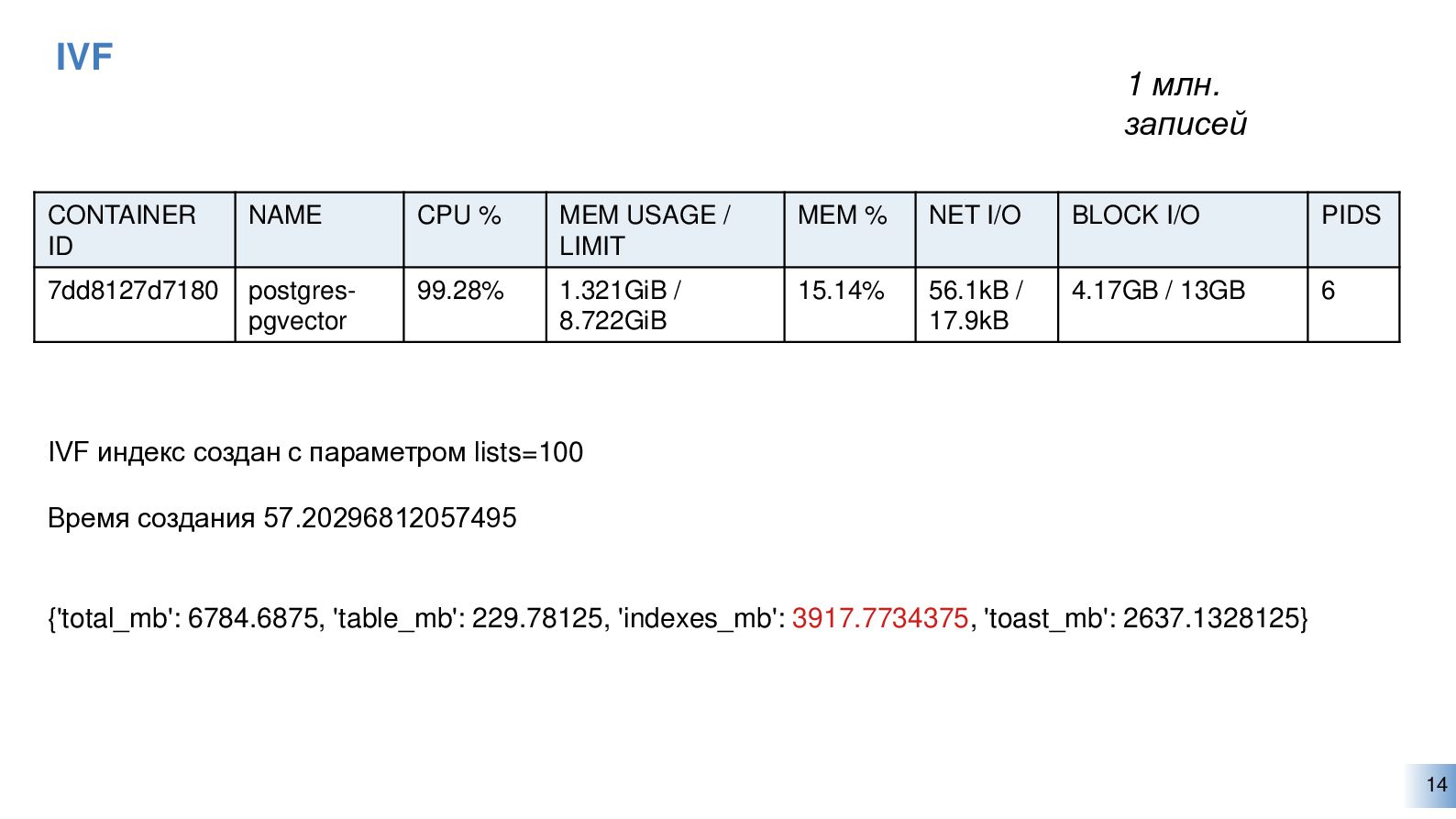Click the 99.28% CPU value
1456x819 pixels.
click(460, 291)
